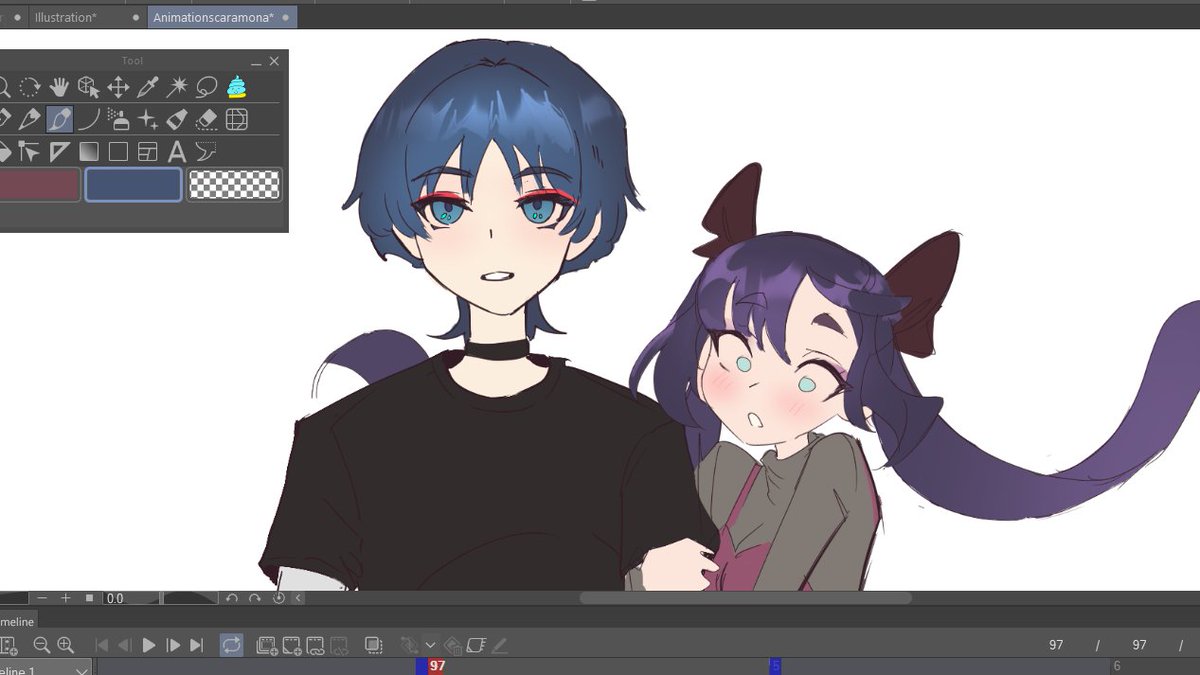Viewport: 1200px width, 675px height.
Task: Go to the first frame
Action: [101, 646]
